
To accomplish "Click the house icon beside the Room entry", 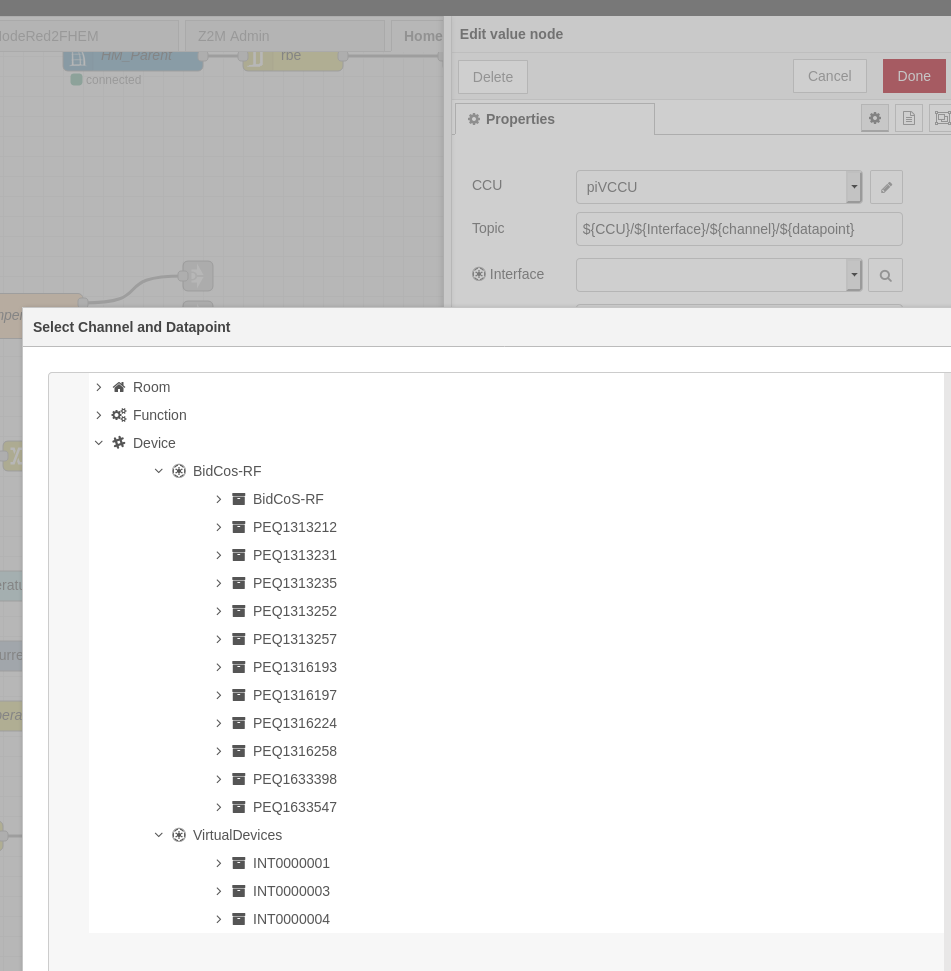I will coord(118,387).
